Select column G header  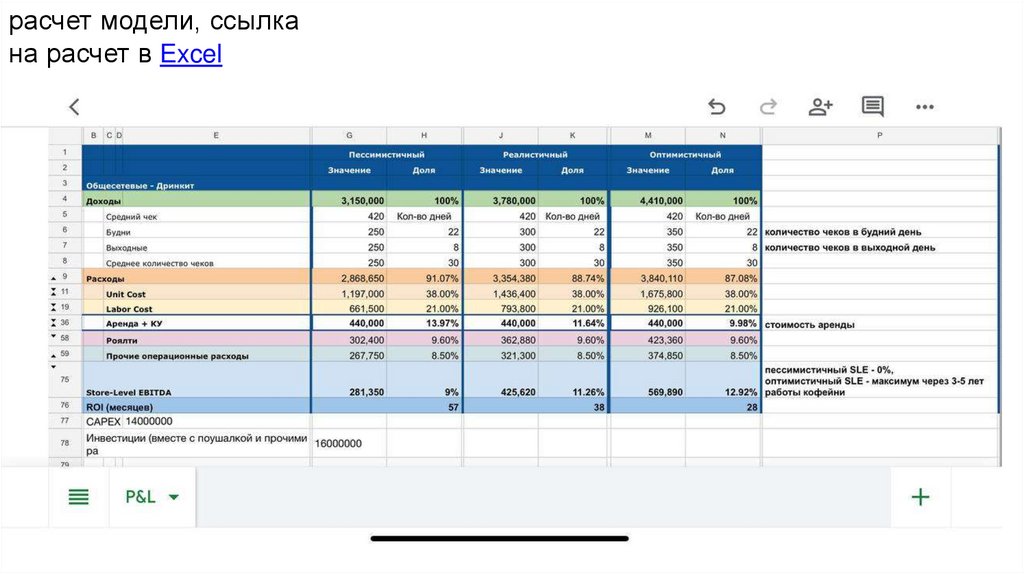coord(349,135)
